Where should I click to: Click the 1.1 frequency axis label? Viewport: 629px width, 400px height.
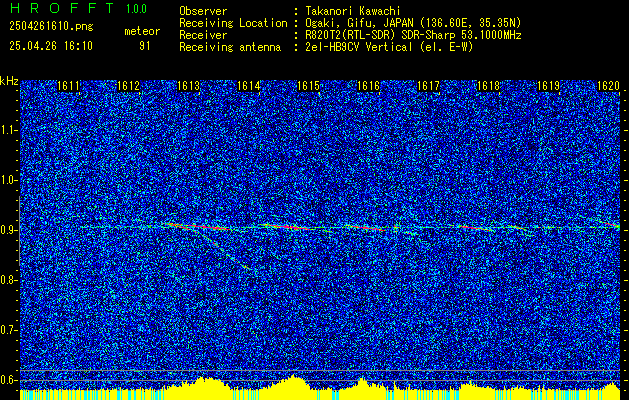pyautogui.click(x=9, y=130)
